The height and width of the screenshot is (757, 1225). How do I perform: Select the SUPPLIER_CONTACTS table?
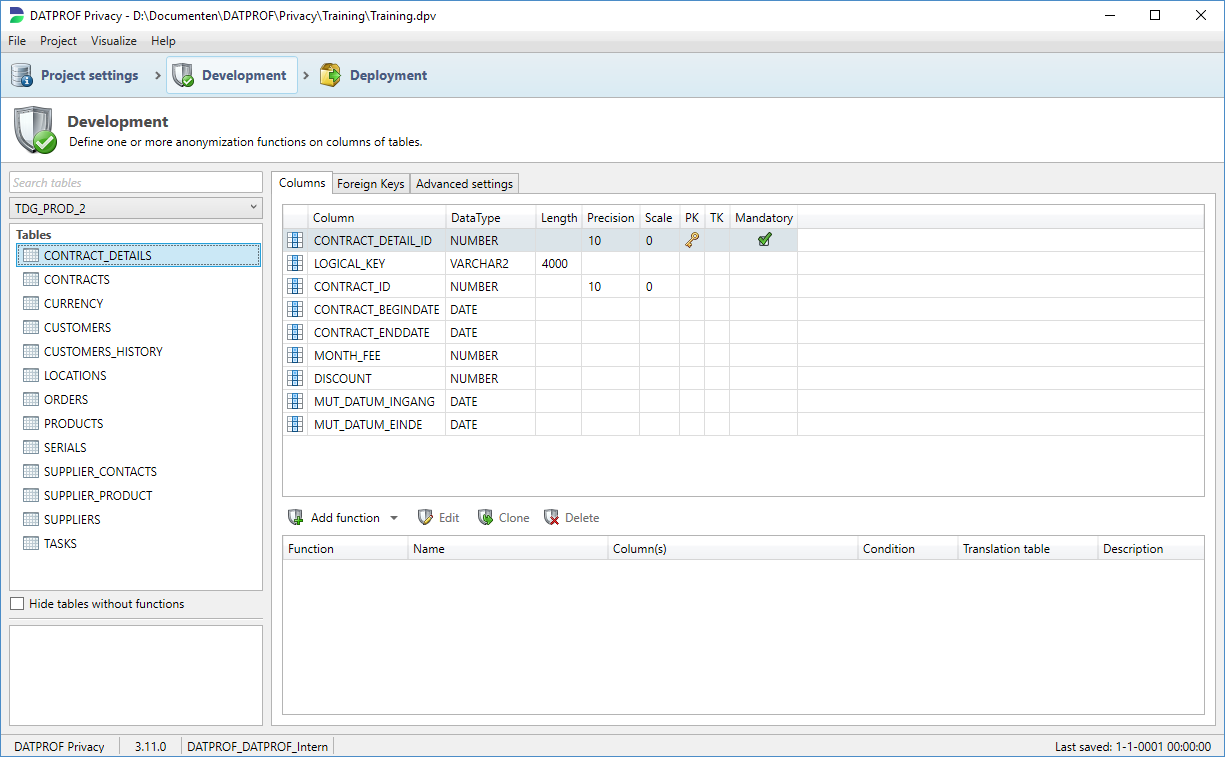click(x=100, y=472)
